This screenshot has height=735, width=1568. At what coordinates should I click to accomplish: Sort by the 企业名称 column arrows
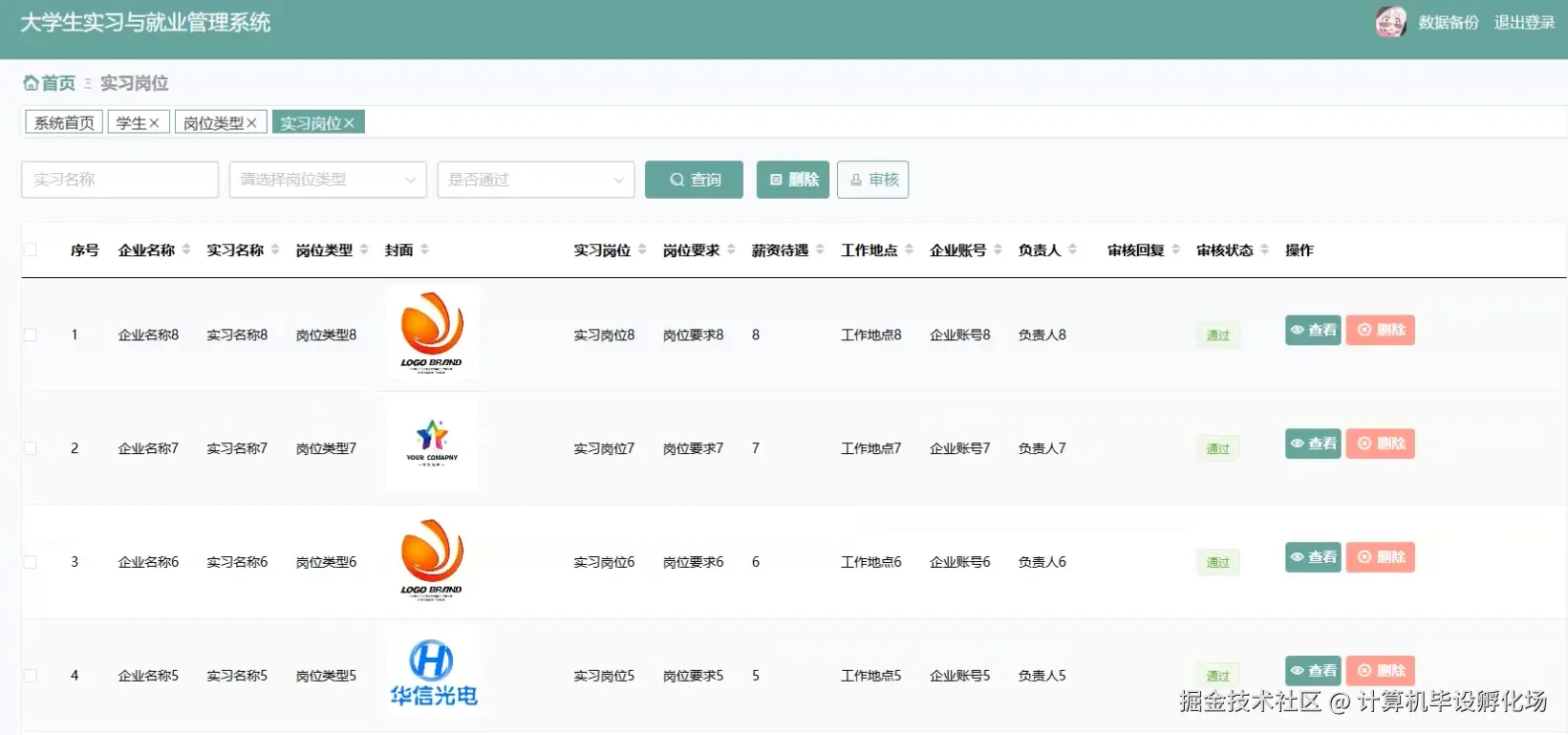coord(186,249)
